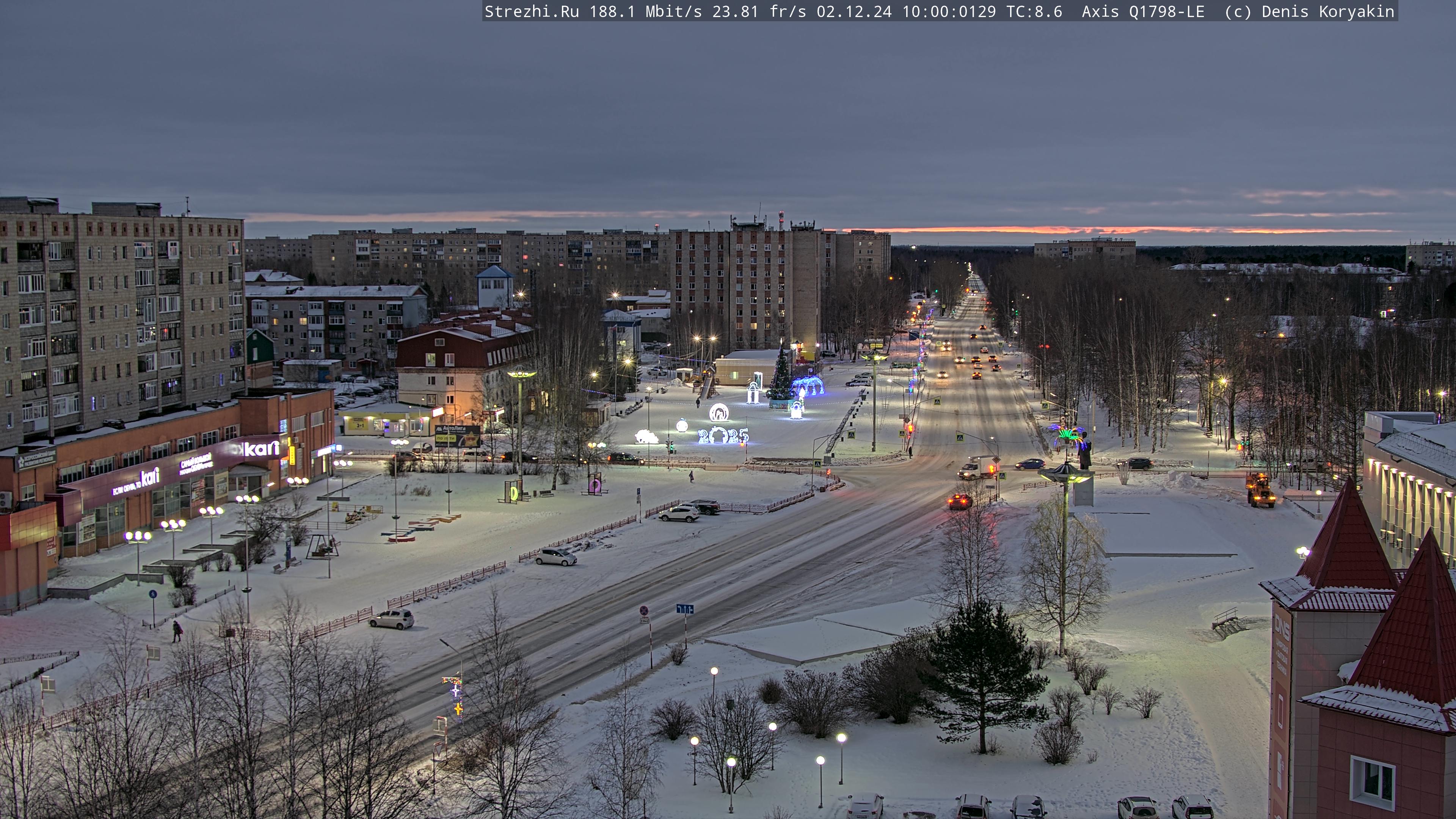Click the "23.81 fr/s" frame rate value

[x=759, y=11]
